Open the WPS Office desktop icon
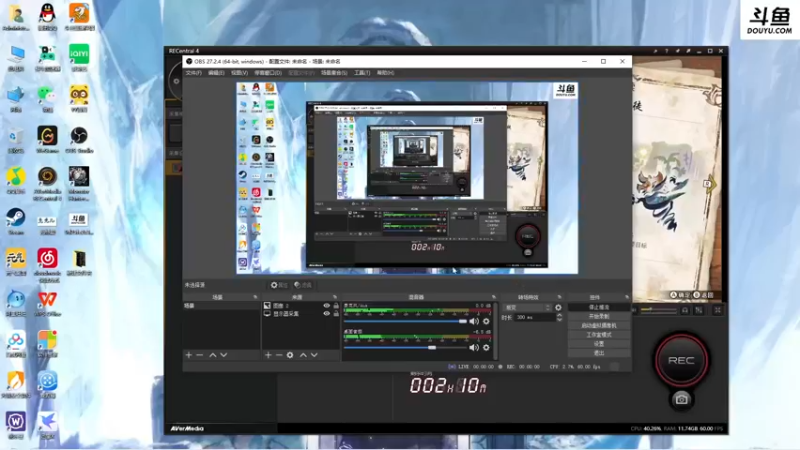The height and width of the screenshot is (450, 800). click(47, 303)
